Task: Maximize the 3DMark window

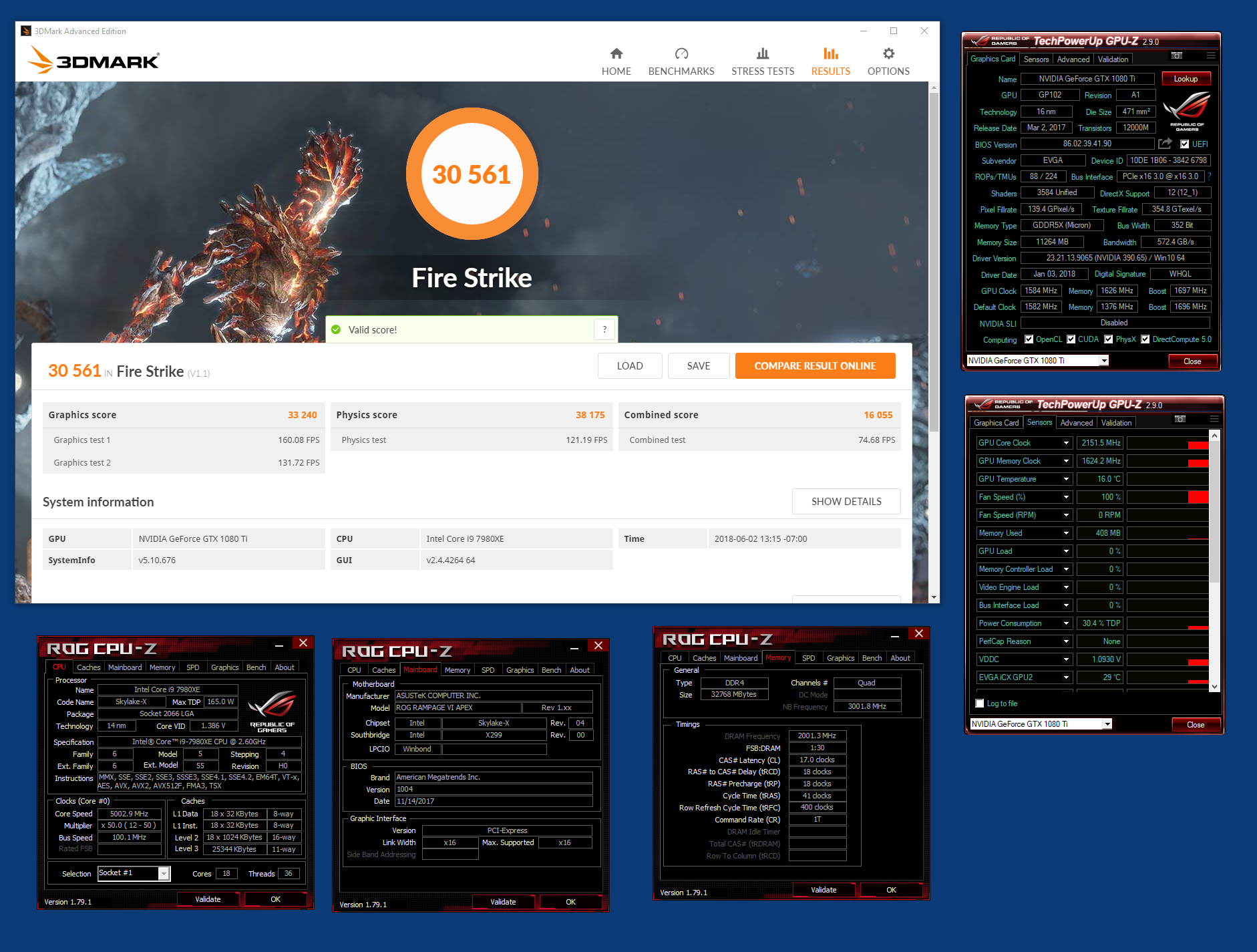Action: pos(894,31)
